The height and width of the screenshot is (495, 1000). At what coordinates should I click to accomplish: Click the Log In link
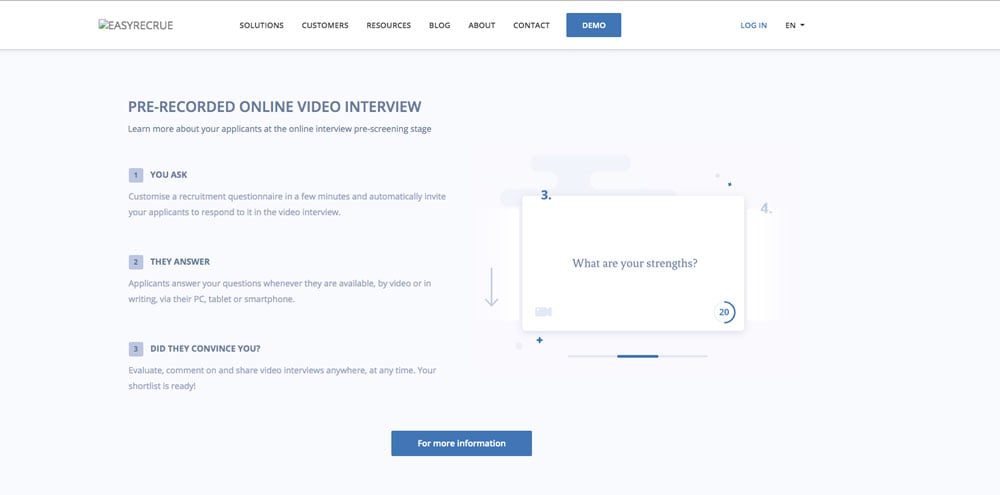tap(754, 26)
